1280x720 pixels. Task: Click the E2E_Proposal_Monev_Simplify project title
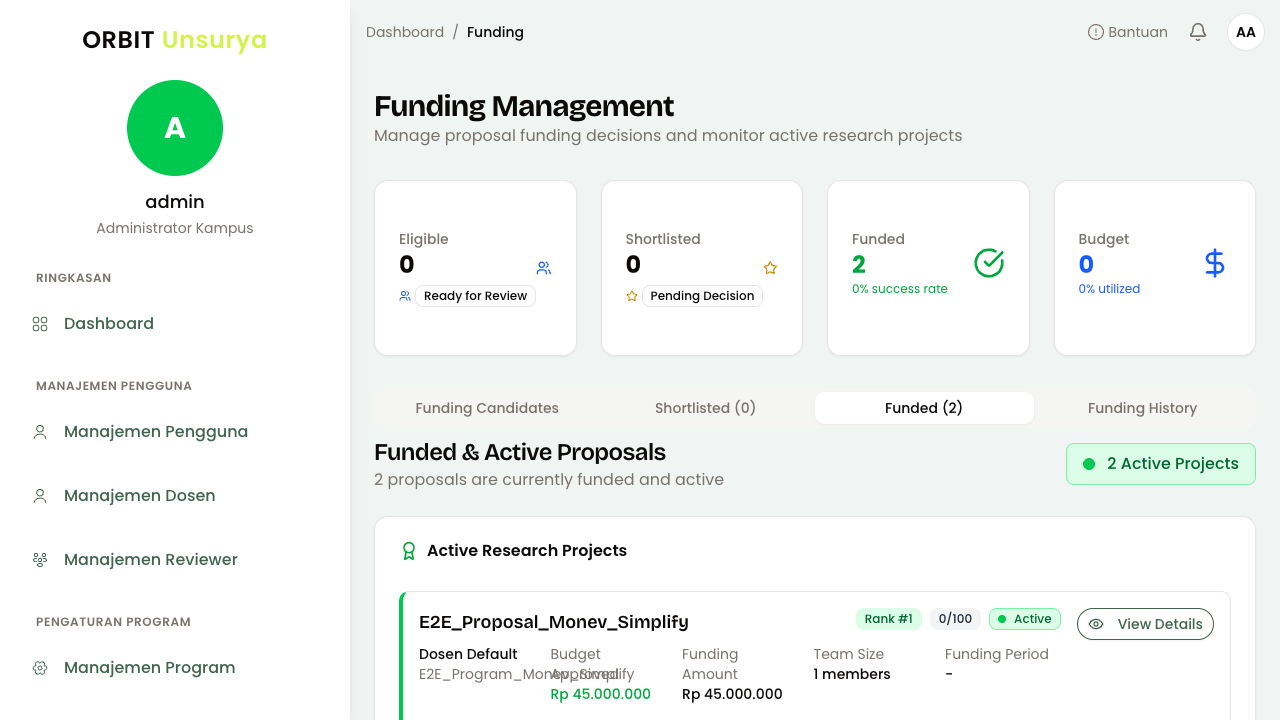(x=554, y=622)
